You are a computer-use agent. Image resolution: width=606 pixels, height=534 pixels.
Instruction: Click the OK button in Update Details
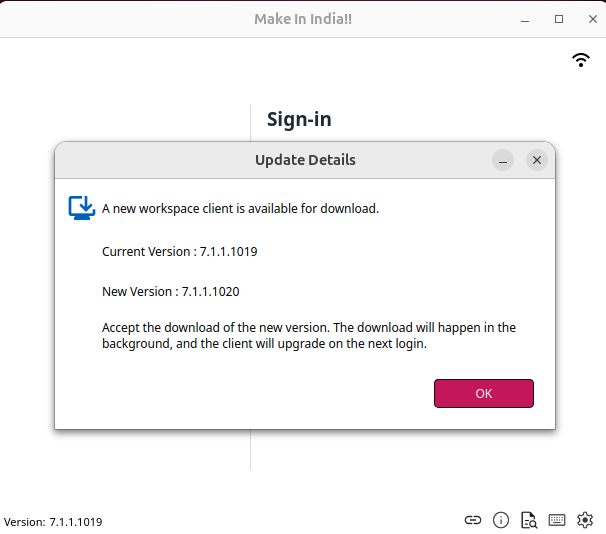coord(484,393)
